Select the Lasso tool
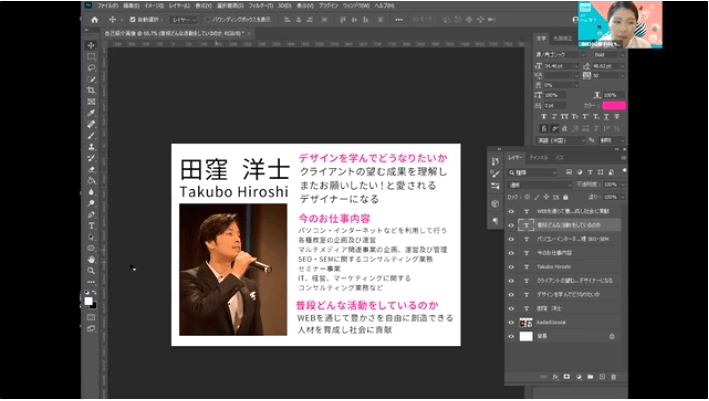Screen dimensions: 709x401 (x=91, y=68)
